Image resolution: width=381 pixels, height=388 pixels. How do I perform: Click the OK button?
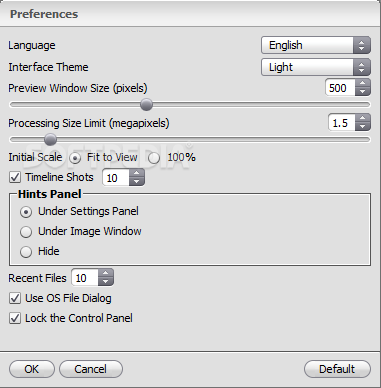pyautogui.click(x=32, y=369)
